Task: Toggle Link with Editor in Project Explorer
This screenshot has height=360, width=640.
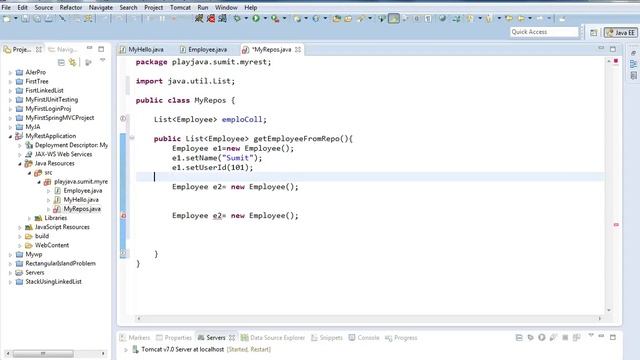Action: 73,62
